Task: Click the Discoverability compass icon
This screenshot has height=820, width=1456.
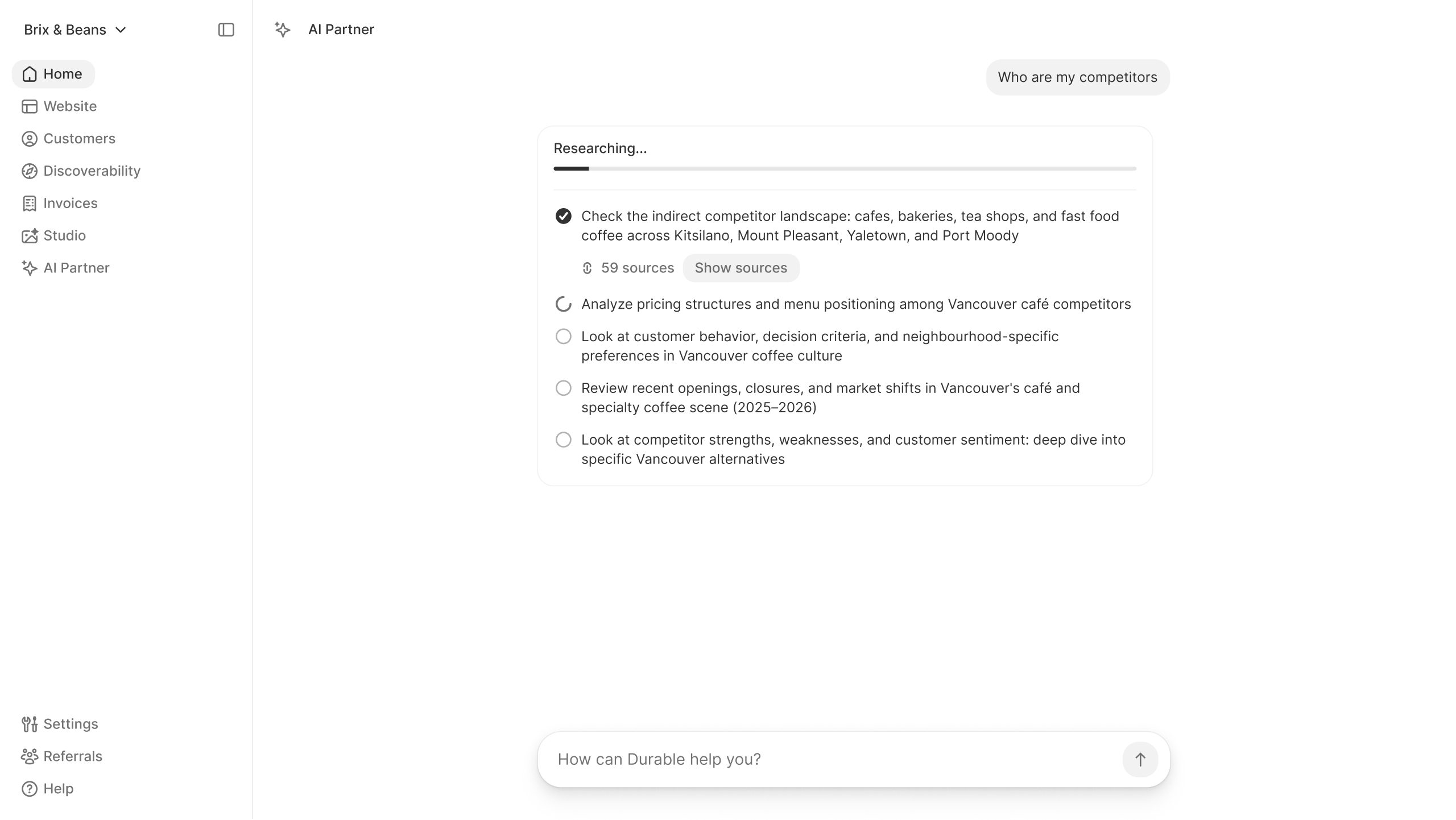Action: [x=30, y=171]
